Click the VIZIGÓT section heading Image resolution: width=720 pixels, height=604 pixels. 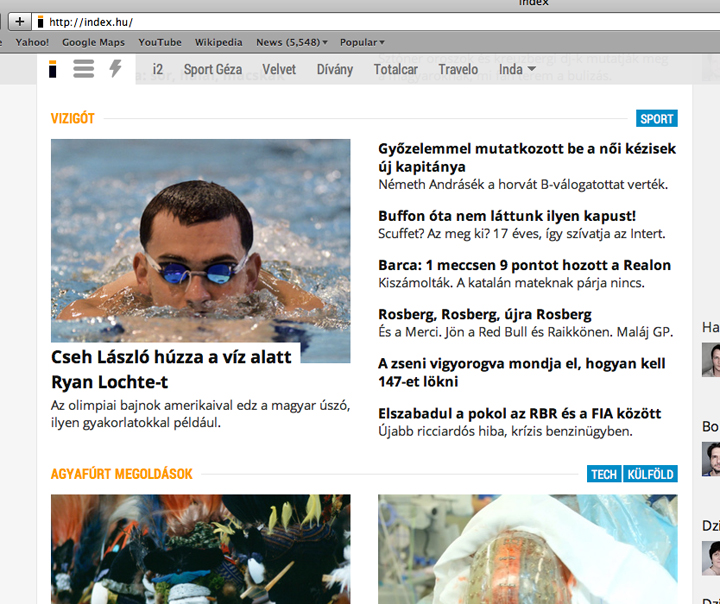click(x=73, y=119)
